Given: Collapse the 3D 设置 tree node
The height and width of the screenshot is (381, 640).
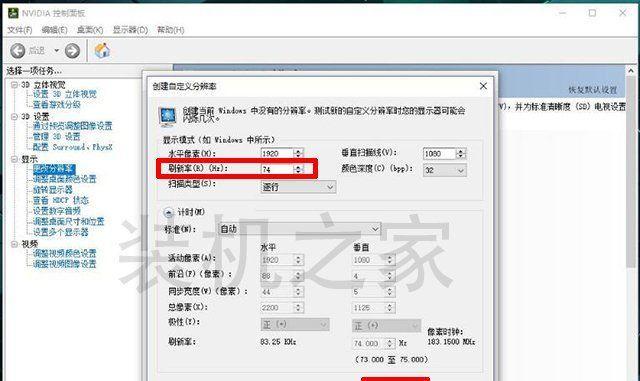Looking at the screenshot, I should (x=15, y=117).
